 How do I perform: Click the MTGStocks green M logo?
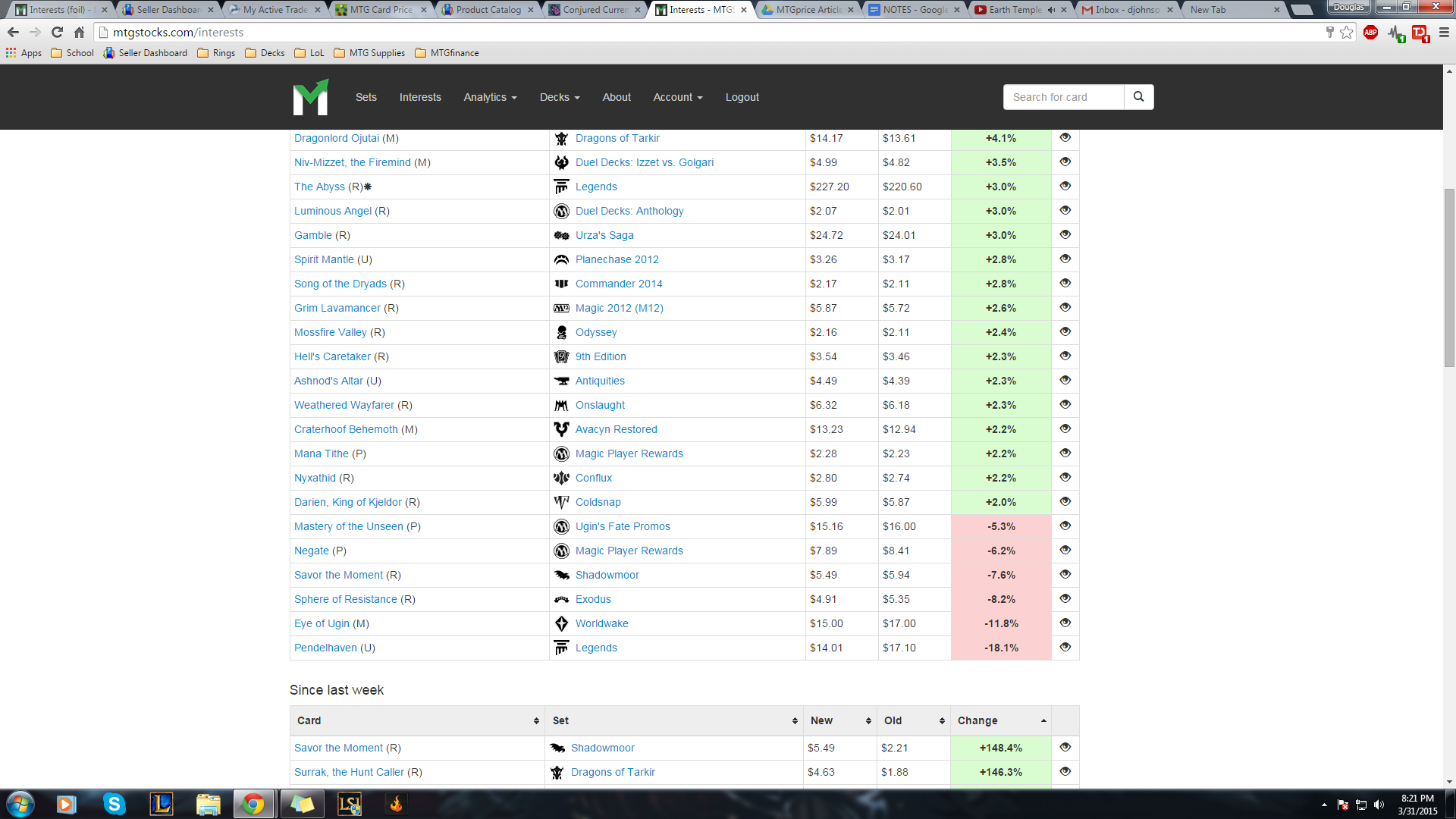click(x=310, y=97)
